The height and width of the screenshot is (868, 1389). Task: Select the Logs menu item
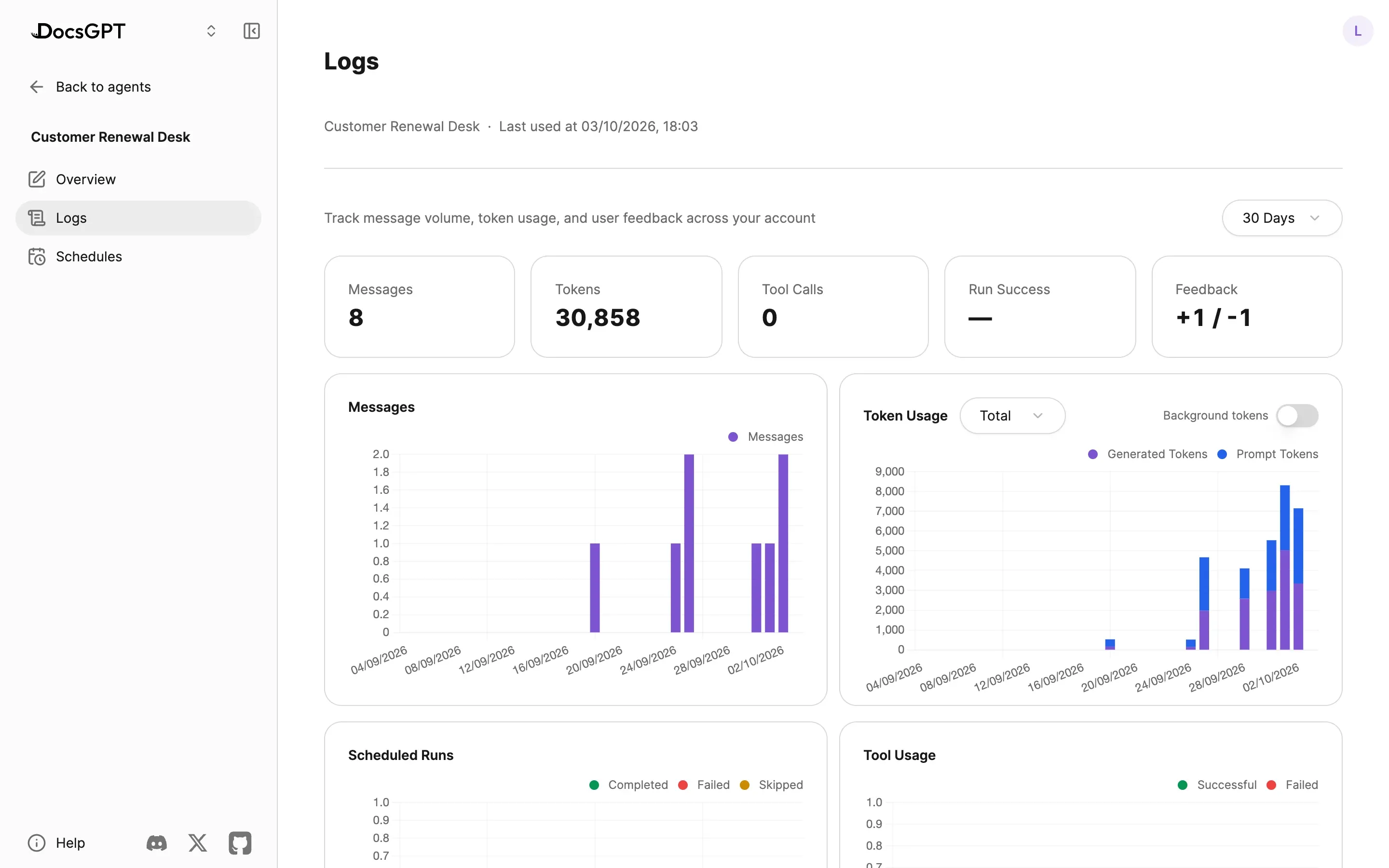[138, 218]
